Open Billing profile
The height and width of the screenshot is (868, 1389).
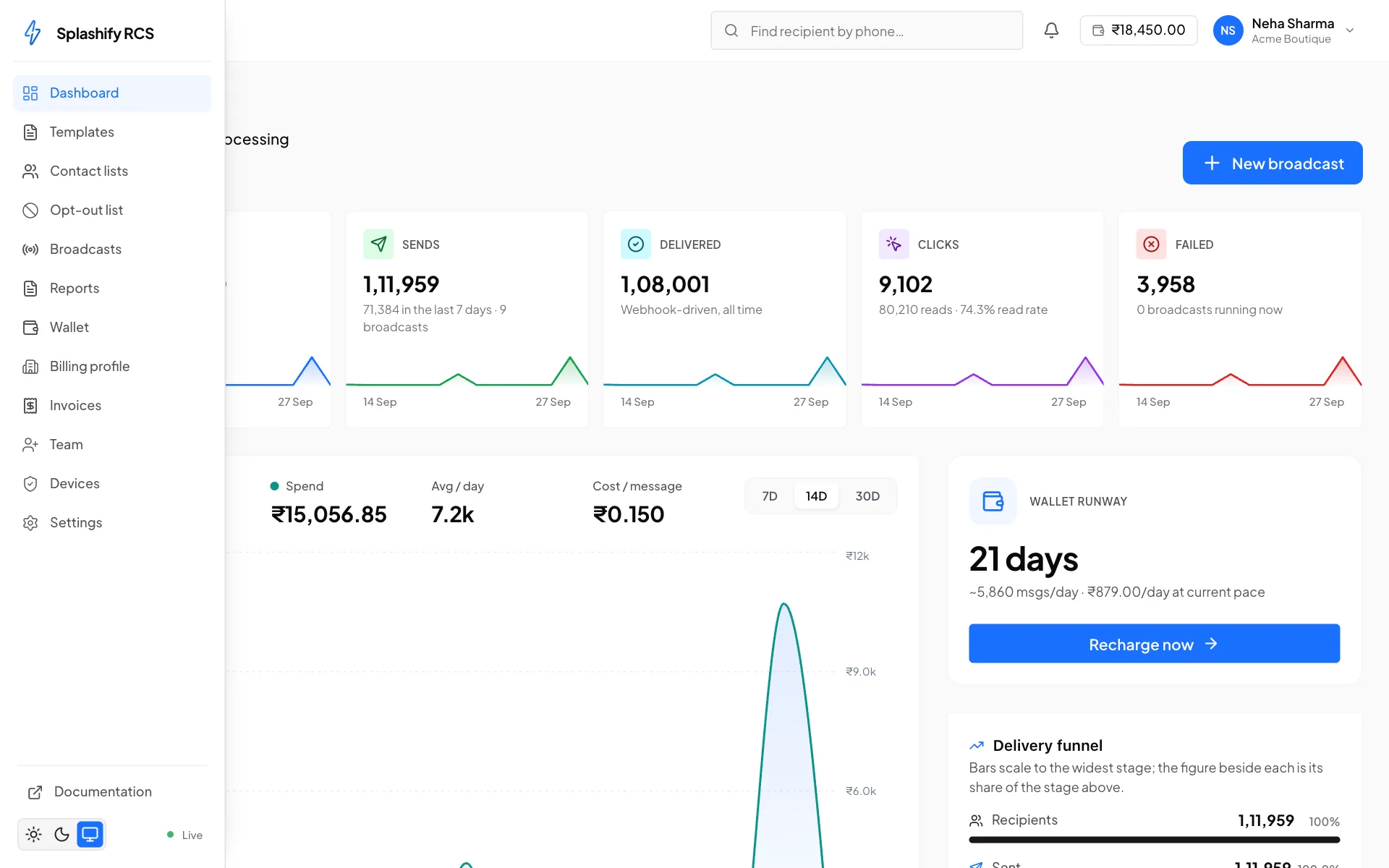tap(112, 367)
